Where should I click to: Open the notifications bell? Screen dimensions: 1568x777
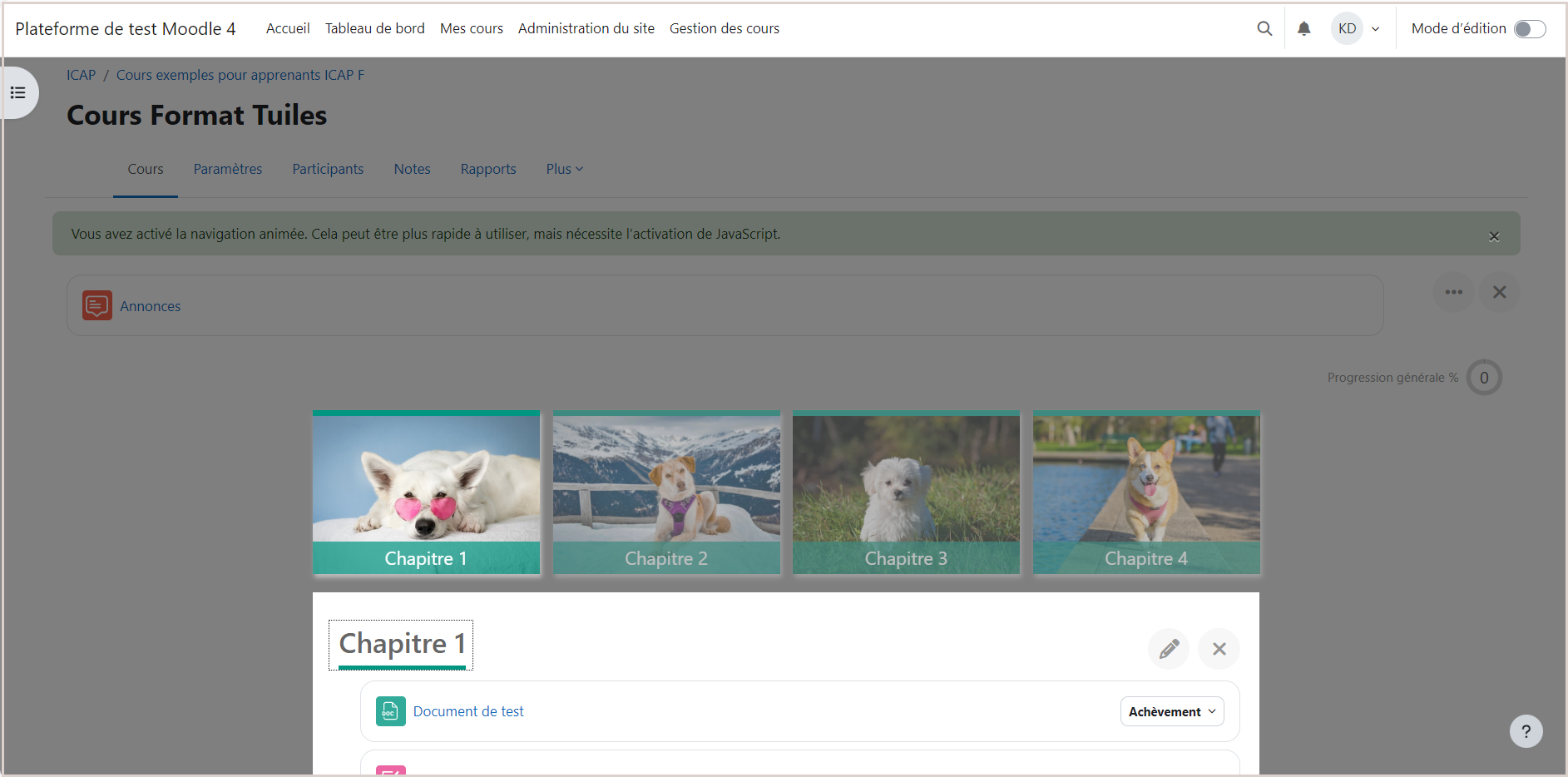[x=1304, y=28]
